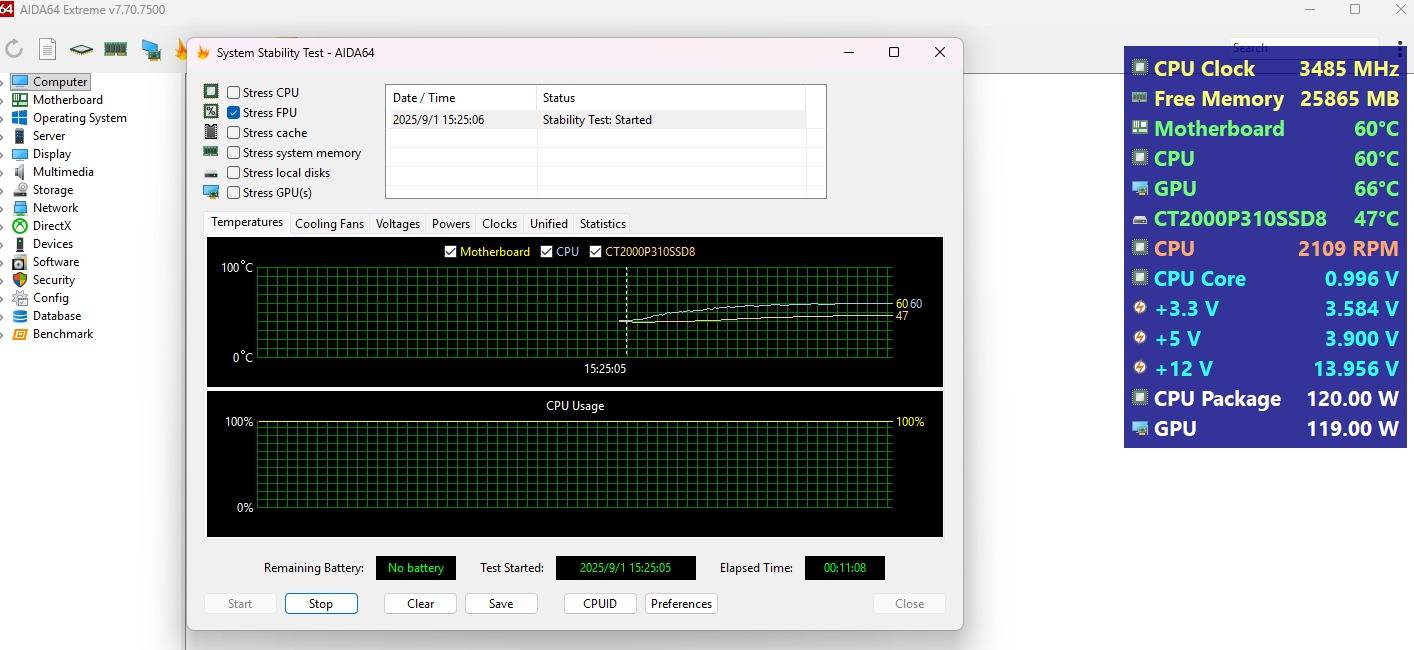Screen dimensions: 1414x650
Task: Click the monitor diagnostics toolbar icon
Action: coord(150,49)
